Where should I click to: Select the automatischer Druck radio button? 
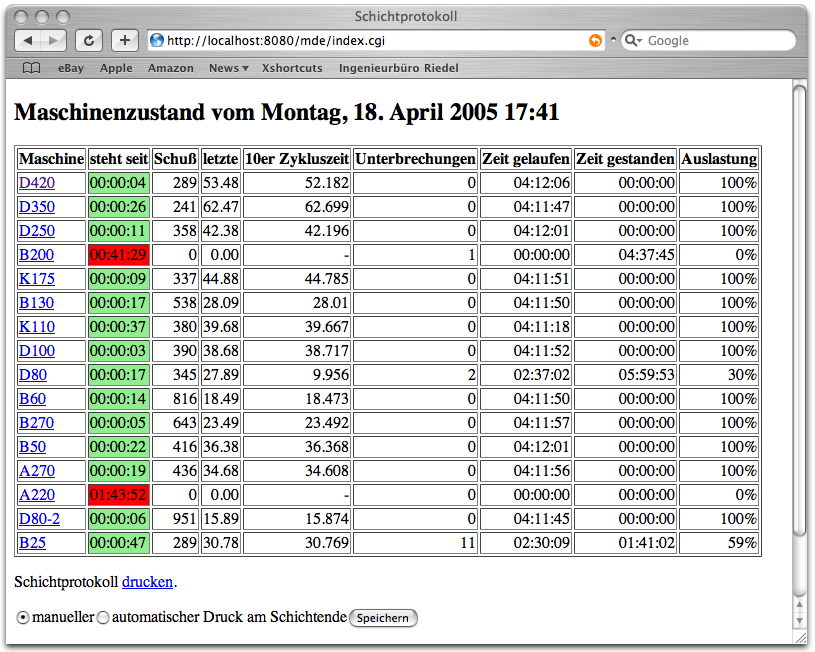pyautogui.click(x=103, y=618)
